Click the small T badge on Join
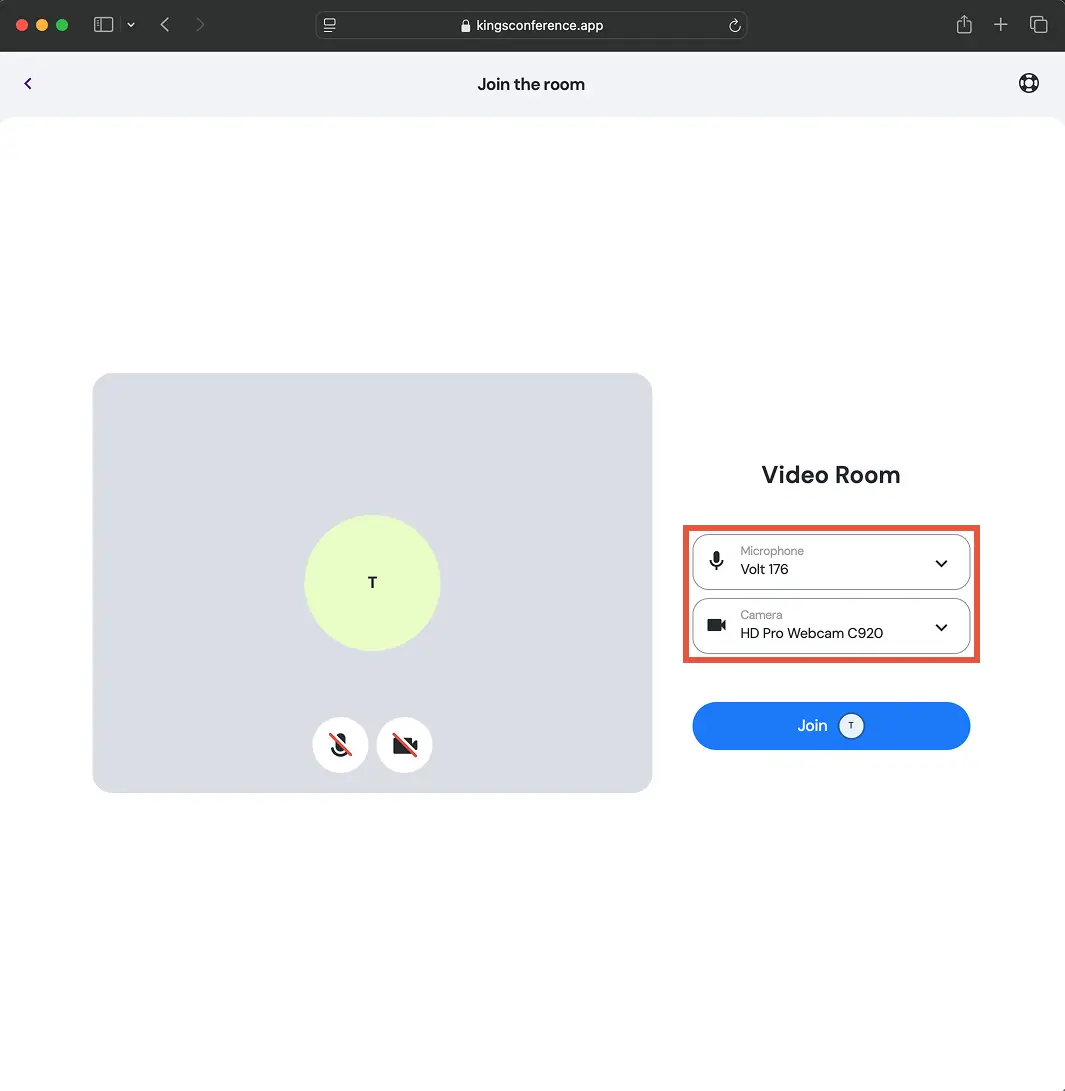1065x1091 pixels. coord(851,726)
